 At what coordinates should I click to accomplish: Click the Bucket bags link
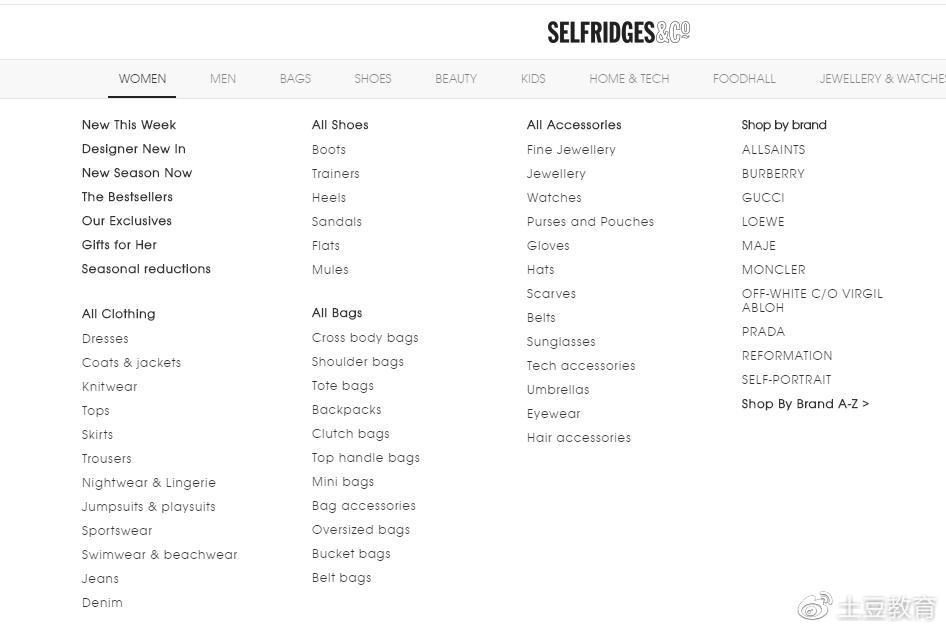[351, 554]
